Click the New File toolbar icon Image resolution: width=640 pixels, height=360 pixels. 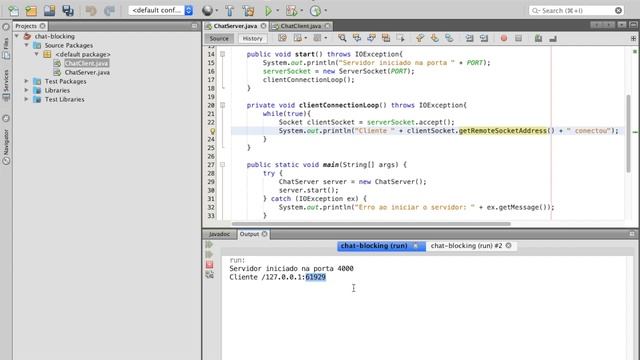[x=13, y=11]
